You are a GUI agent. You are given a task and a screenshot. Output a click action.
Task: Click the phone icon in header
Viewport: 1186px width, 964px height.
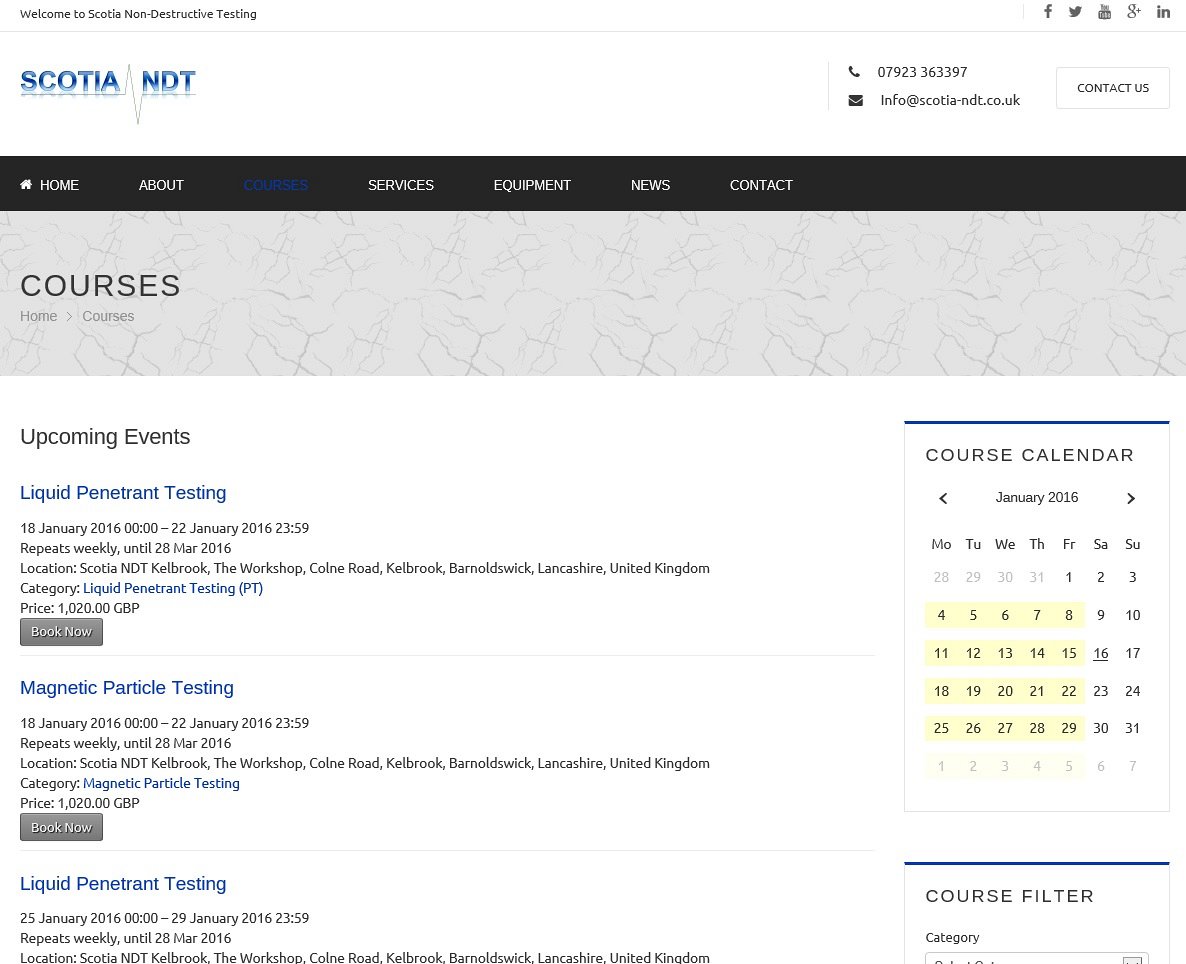pyautogui.click(x=854, y=72)
